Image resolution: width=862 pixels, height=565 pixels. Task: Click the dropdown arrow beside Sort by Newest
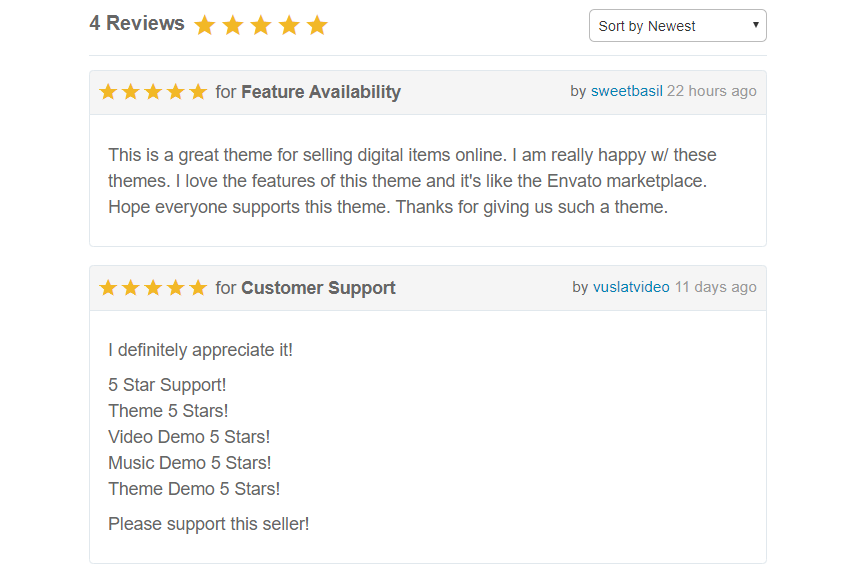click(x=756, y=25)
